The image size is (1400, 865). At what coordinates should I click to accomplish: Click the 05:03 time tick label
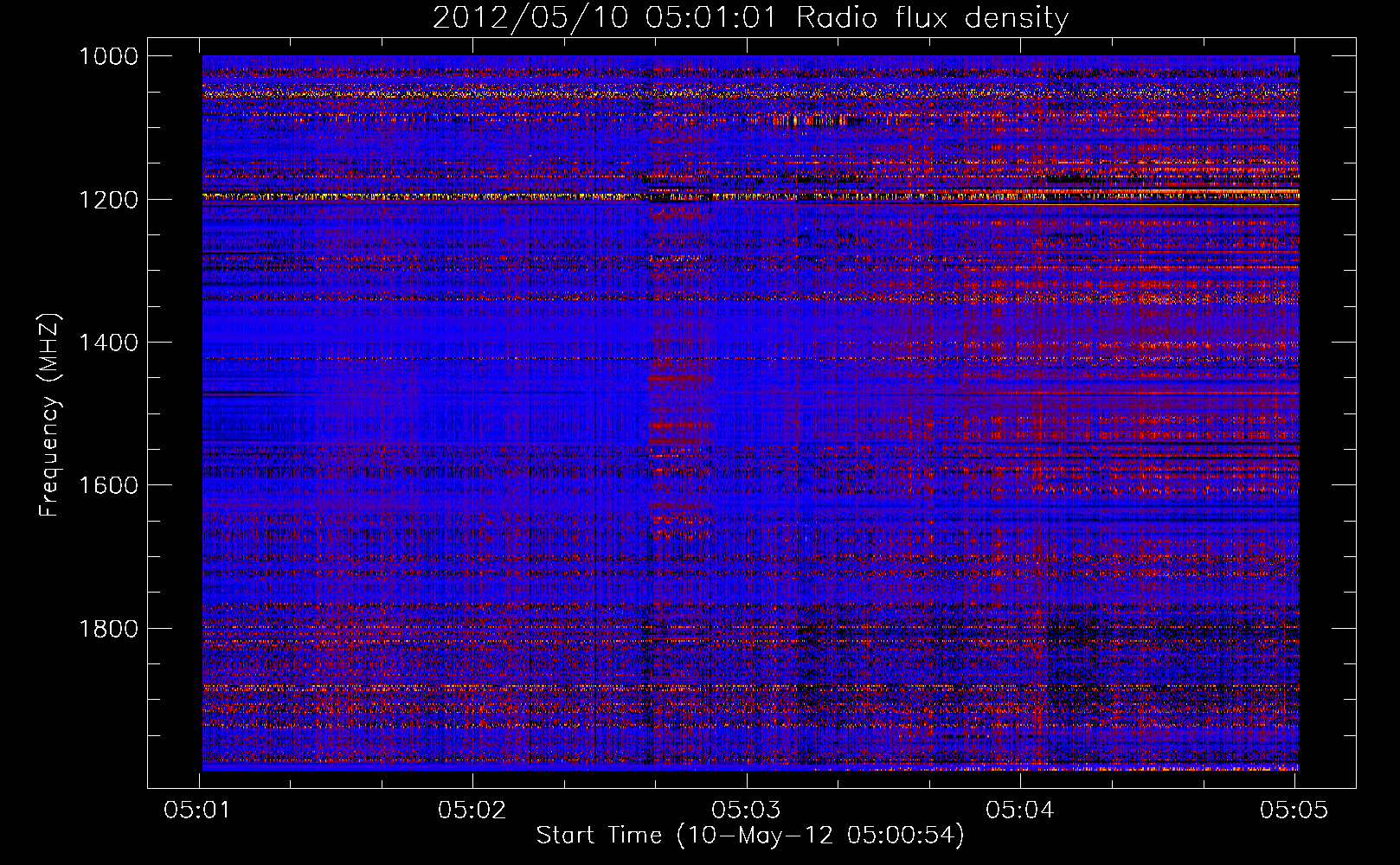pos(746,810)
